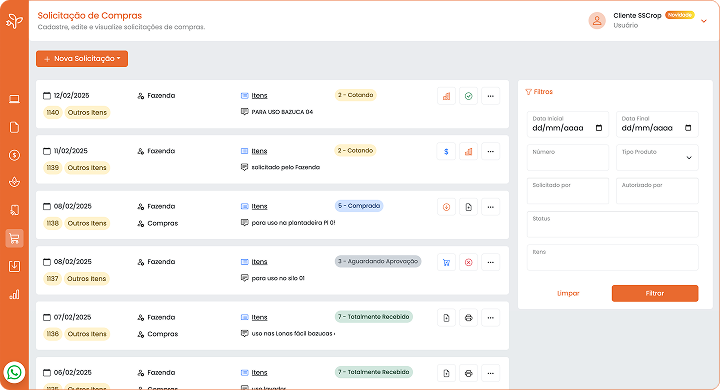Viewport: 720px width, 390px height.
Task: Click the Cliente SSCrop user name
Action: 637,16
